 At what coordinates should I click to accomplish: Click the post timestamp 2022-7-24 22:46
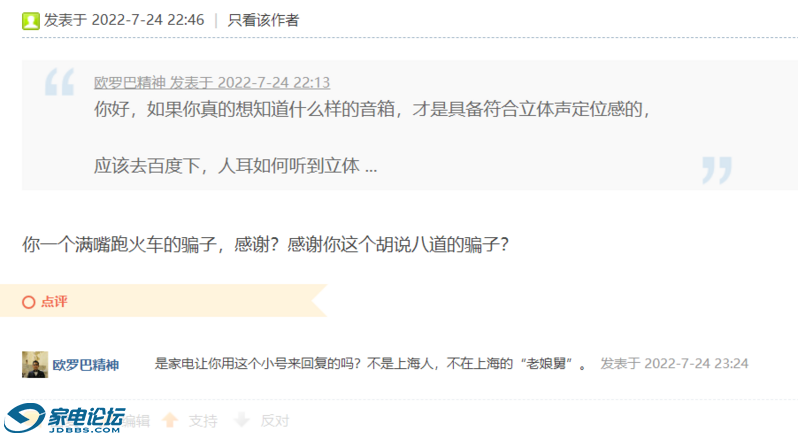pyautogui.click(x=148, y=20)
